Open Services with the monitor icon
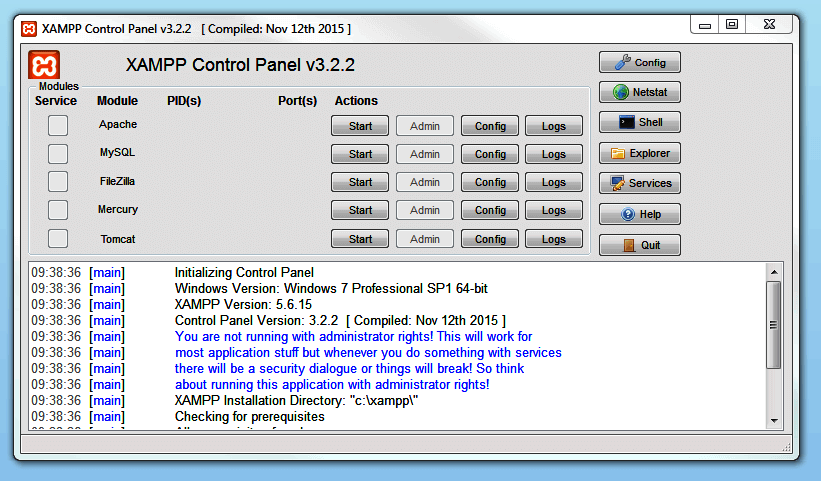The image size is (821, 481). (x=640, y=183)
